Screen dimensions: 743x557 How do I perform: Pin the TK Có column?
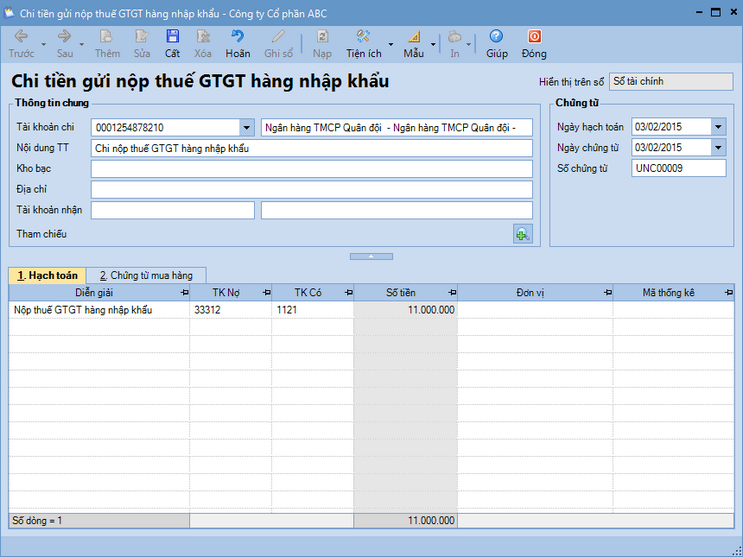pyautogui.click(x=349, y=293)
